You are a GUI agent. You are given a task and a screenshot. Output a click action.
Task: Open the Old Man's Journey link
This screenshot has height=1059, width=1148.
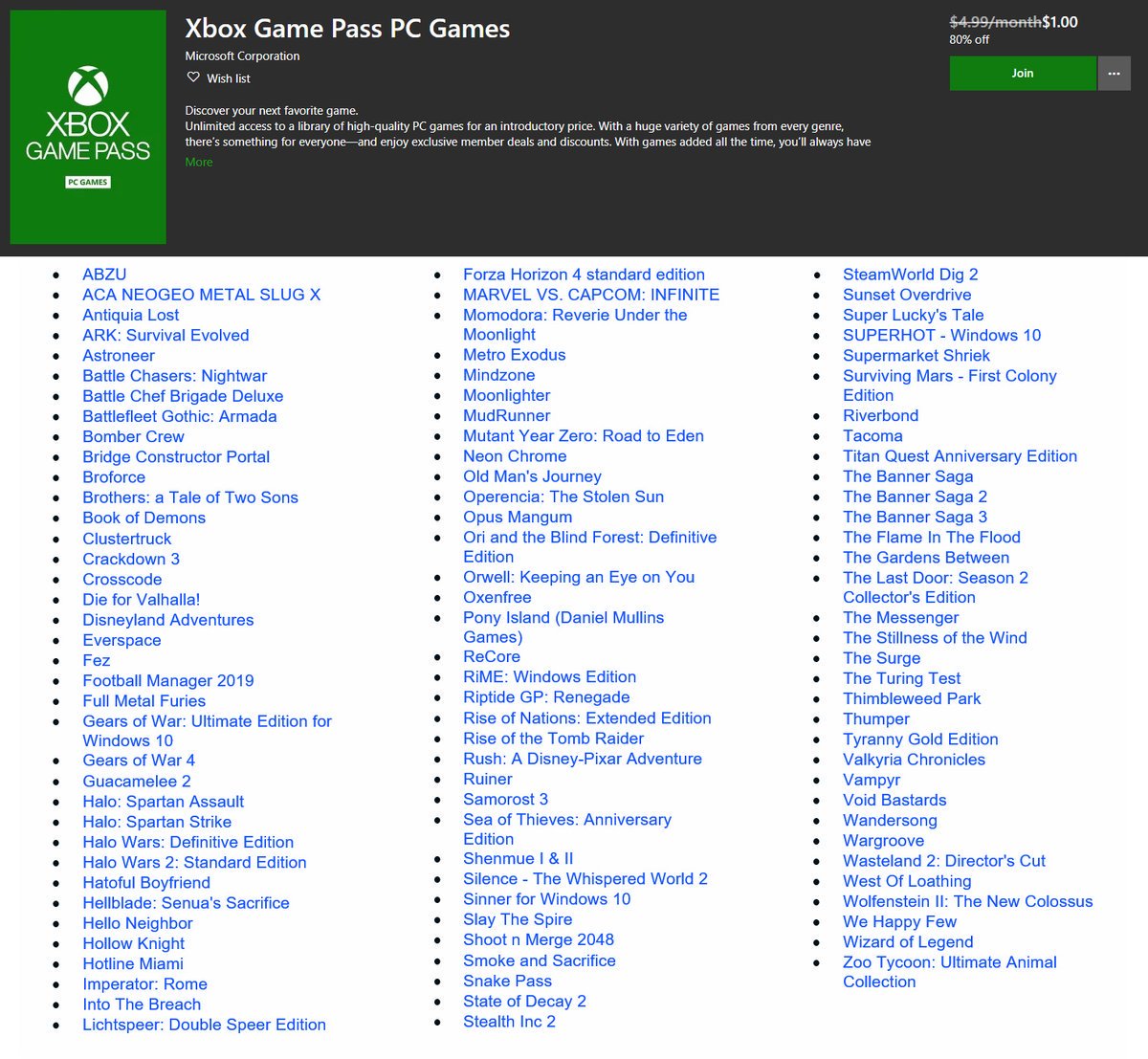[x=533, y=476]
